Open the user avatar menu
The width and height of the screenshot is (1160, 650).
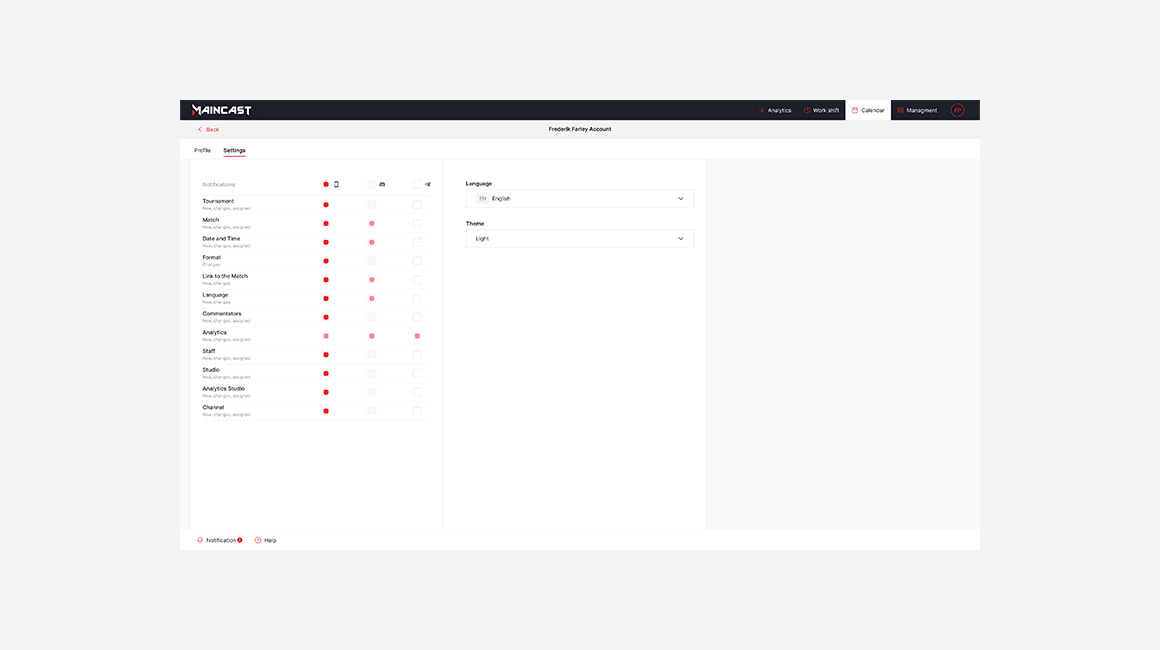pos(957,110)
